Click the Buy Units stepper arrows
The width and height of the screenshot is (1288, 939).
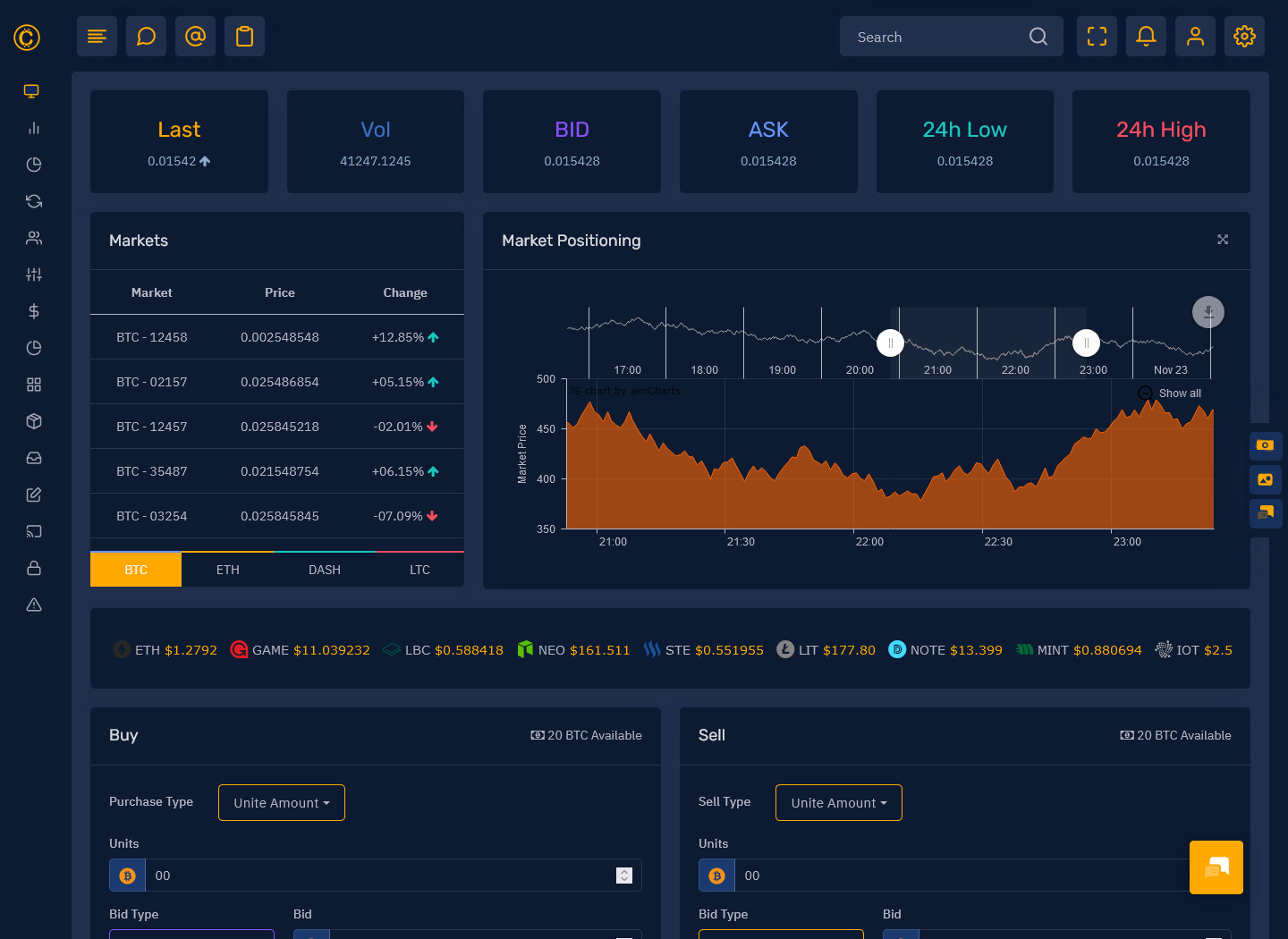[x=624, y=876]
